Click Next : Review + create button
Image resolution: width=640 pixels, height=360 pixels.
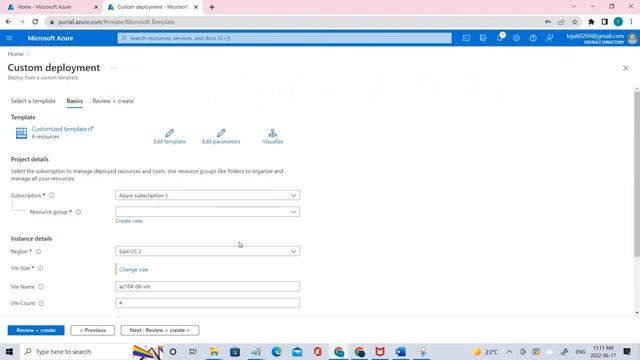(160, 330)
